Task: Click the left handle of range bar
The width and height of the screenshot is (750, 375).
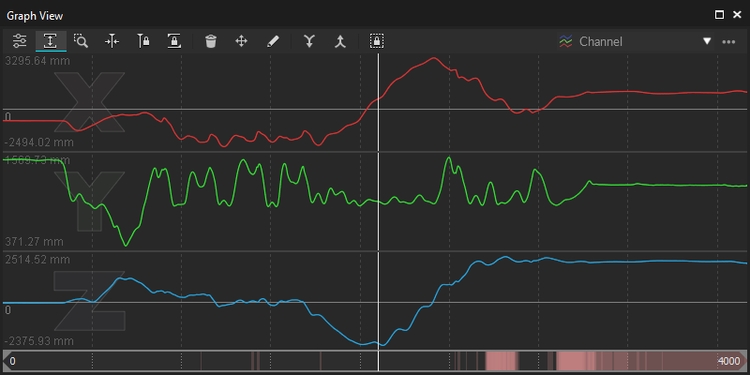Action: pos(6,361)
